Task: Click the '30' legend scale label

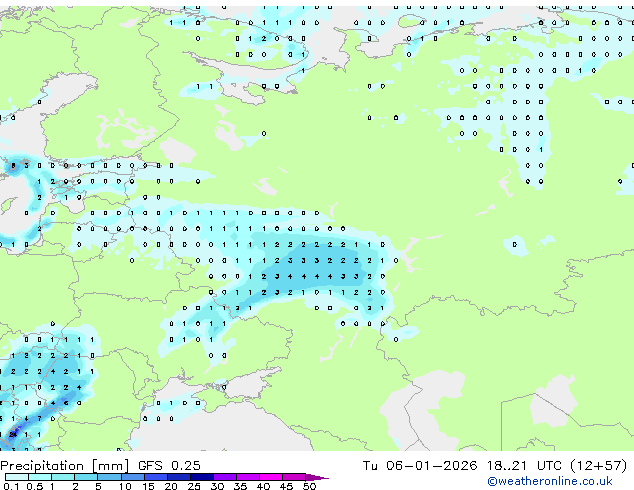Action: point(217,486)
